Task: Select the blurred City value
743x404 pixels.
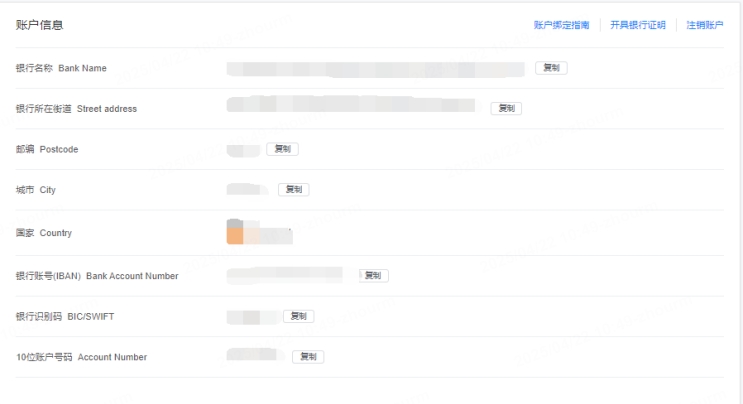Action: 247,189
